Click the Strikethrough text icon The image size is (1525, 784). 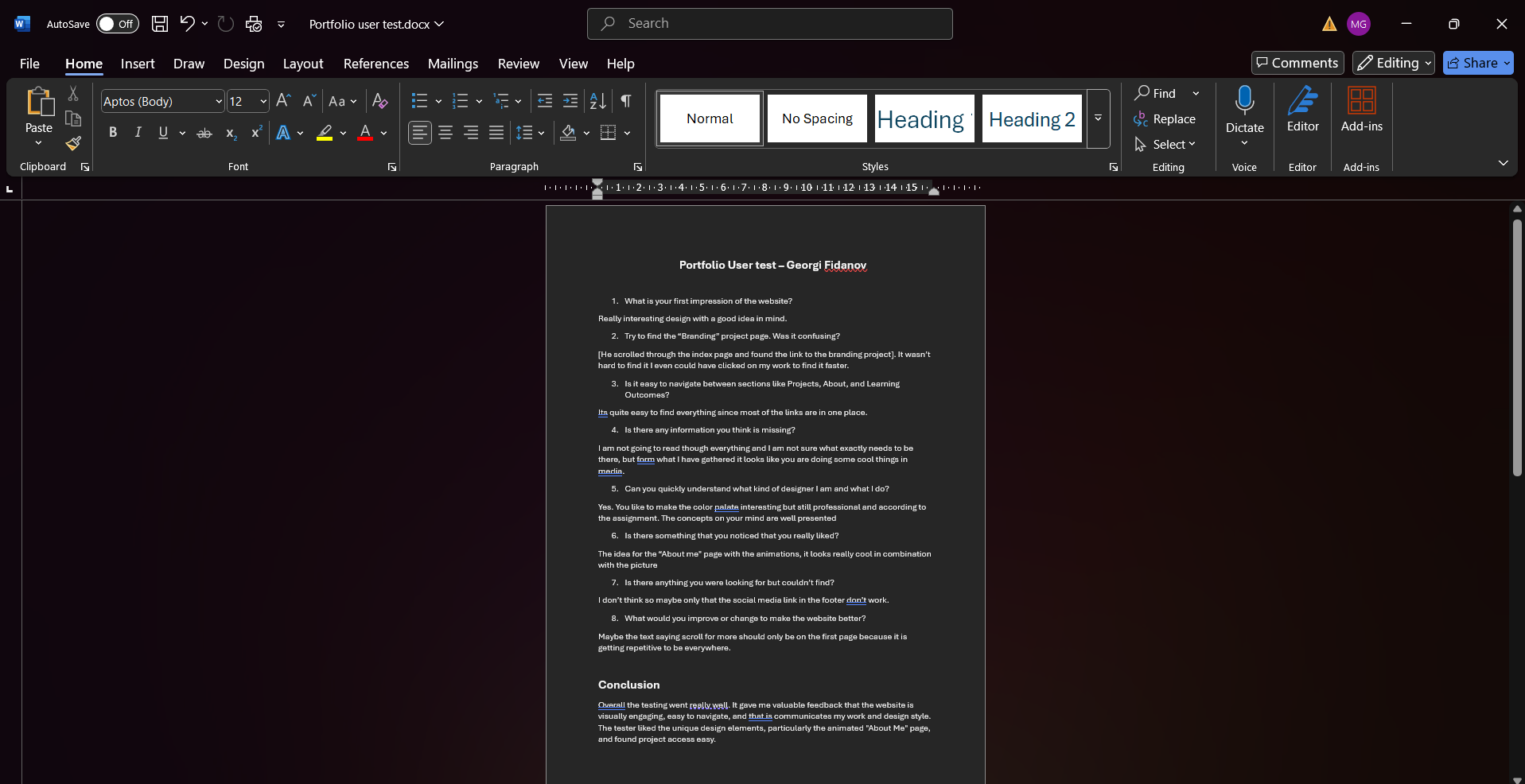coord(204,133)
